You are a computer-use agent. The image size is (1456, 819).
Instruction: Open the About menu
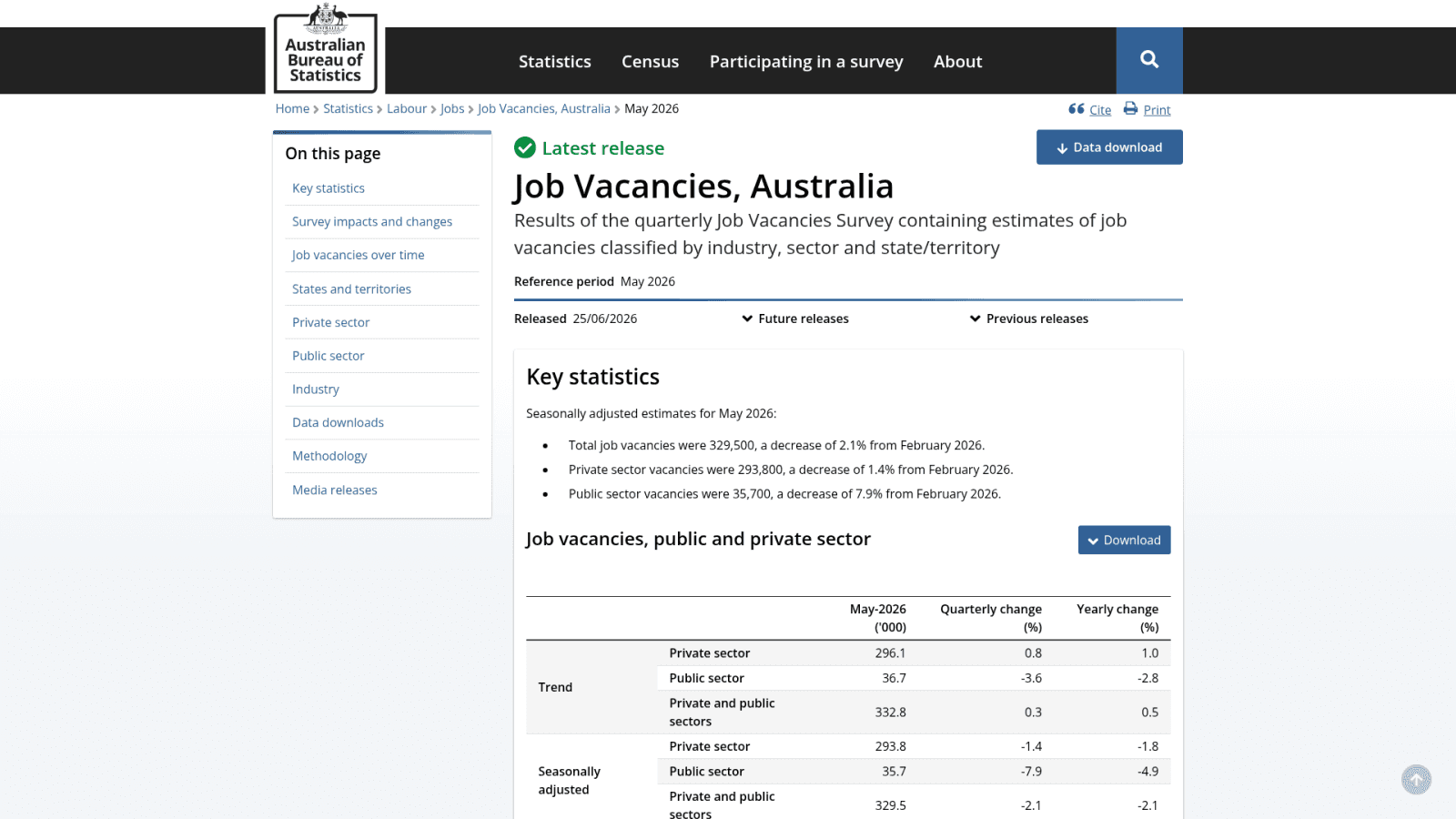pos(957,61)
